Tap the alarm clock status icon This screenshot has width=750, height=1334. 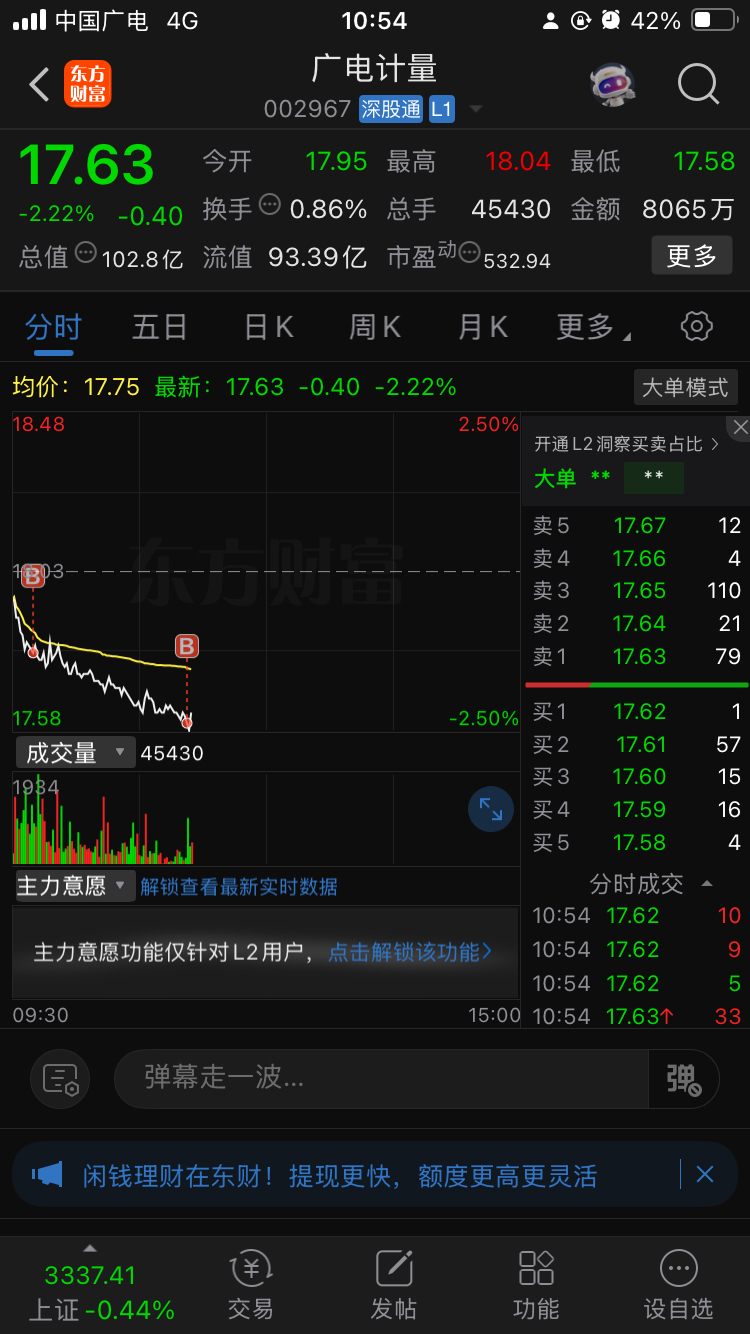point(610,20)
